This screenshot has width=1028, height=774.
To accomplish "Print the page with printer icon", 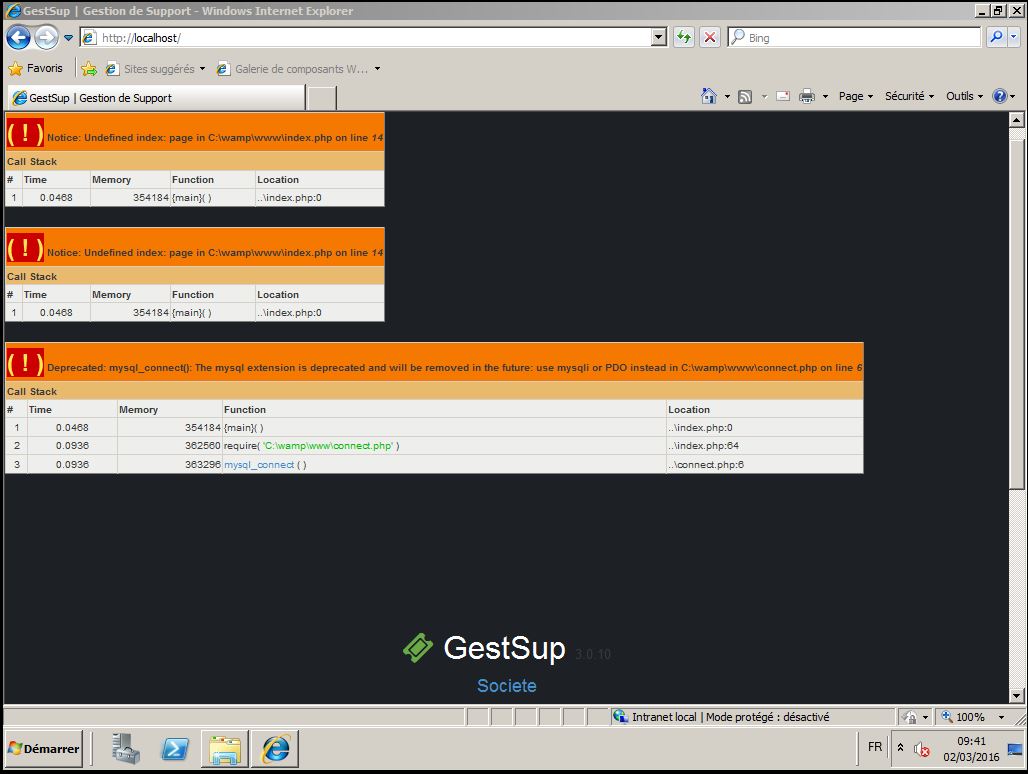I will point(807,96).
